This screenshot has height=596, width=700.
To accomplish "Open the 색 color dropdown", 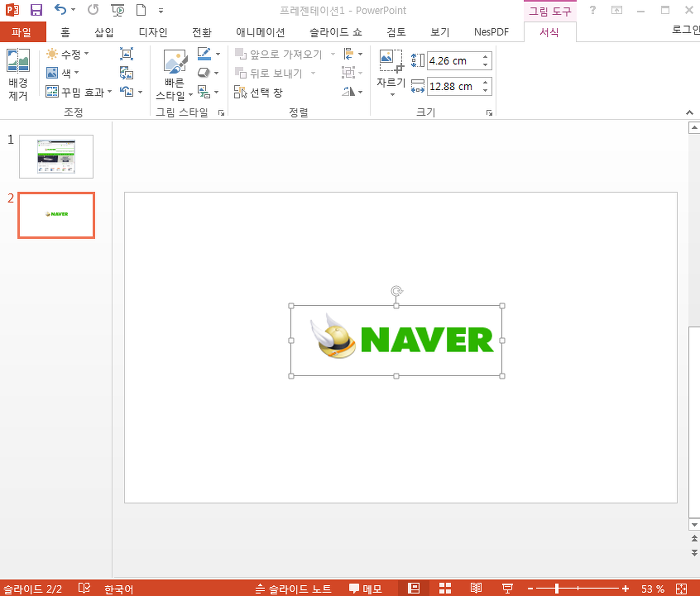I will coord(62,72).
